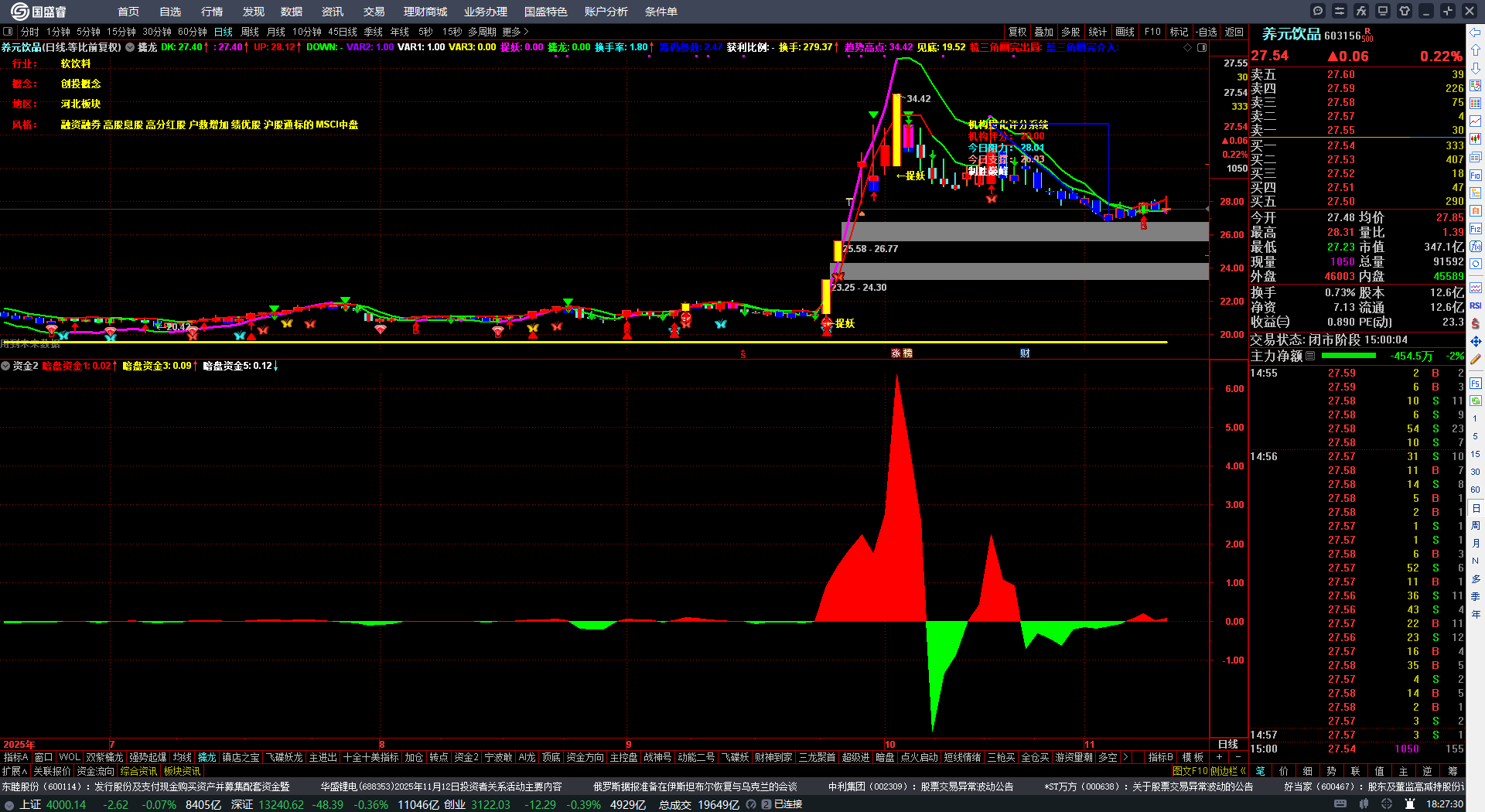Open the skin shirt icon in title bar
This screenshot has height=812, width=1485.
click(x=1405, y=11)
